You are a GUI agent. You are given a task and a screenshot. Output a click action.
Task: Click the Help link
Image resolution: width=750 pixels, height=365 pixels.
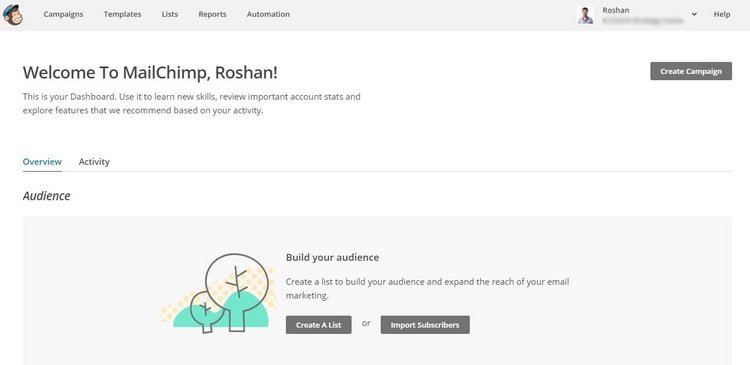click(722, 14)
